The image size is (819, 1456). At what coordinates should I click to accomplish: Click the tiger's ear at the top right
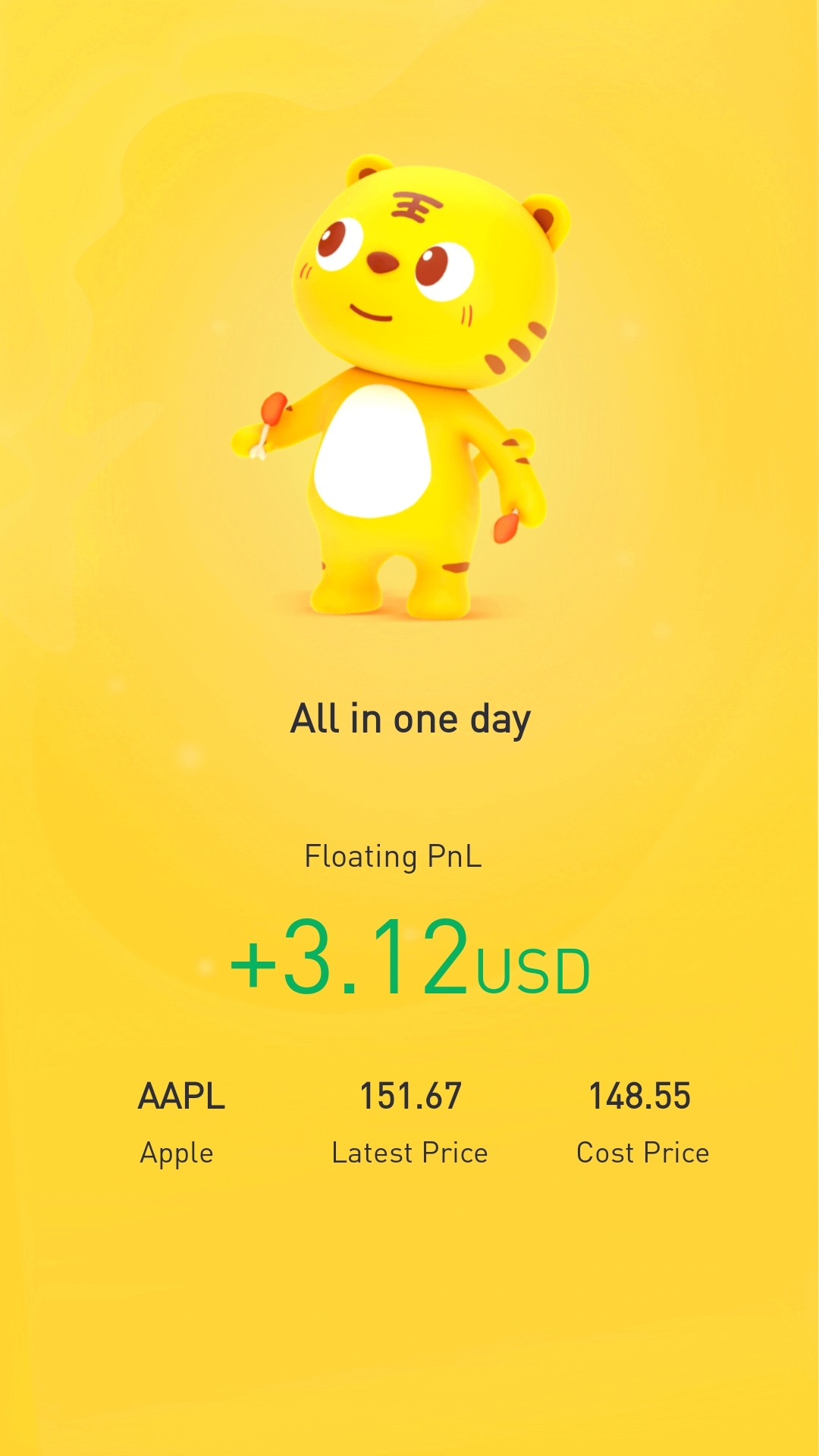coord(547,218)
